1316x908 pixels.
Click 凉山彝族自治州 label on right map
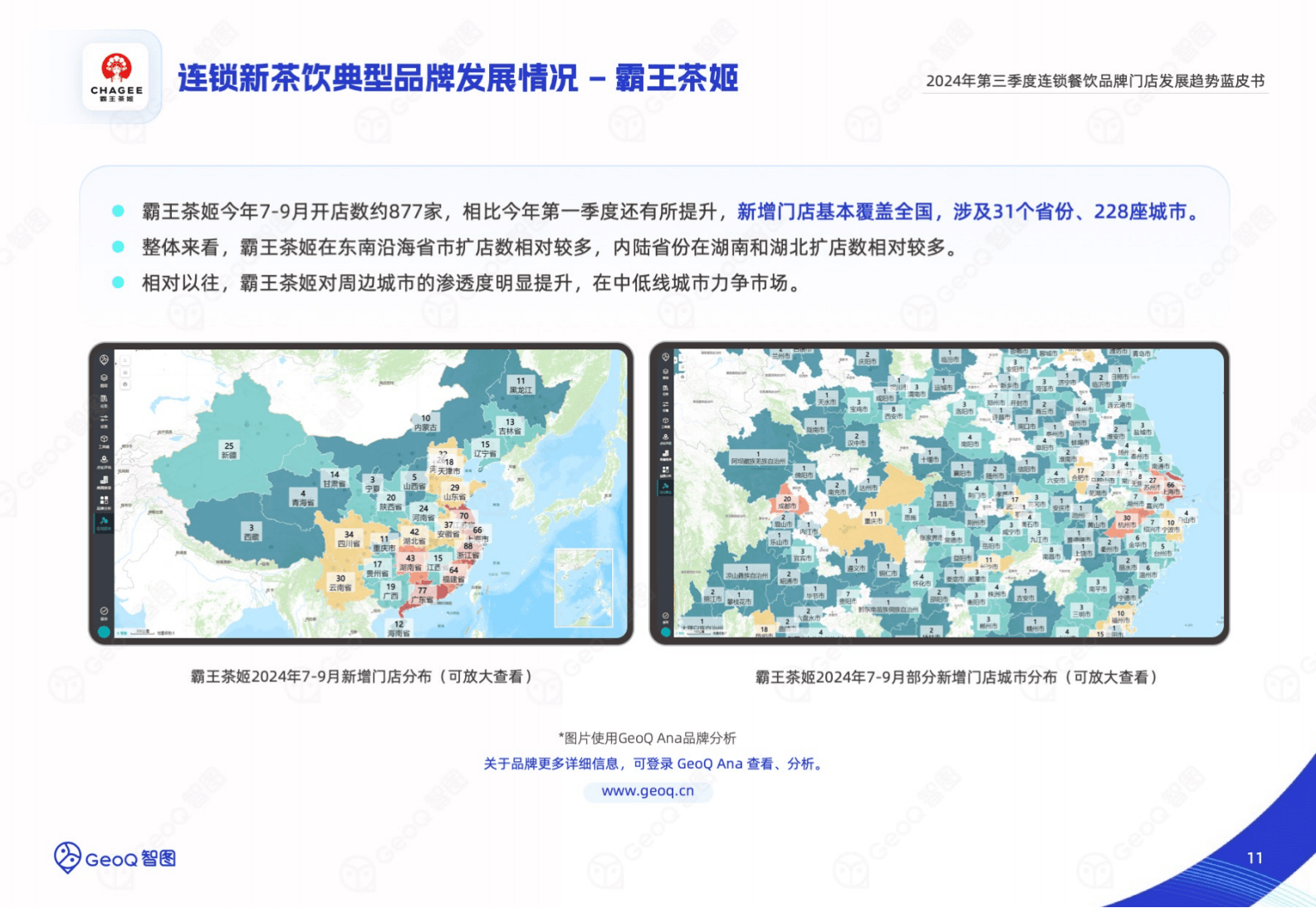point(746,572)
